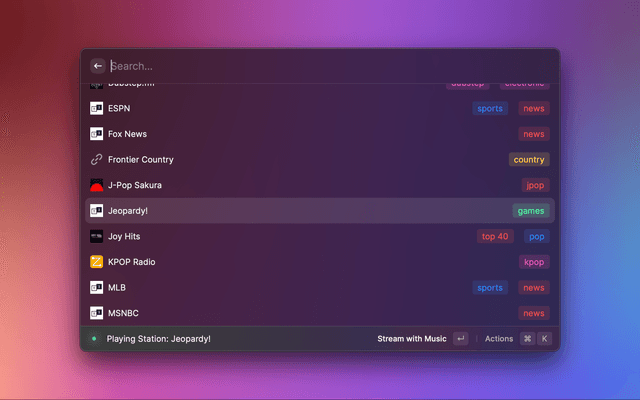Click the Fox News station icon
This screenshot has width=640, height=400.
[x=97, y=134]
